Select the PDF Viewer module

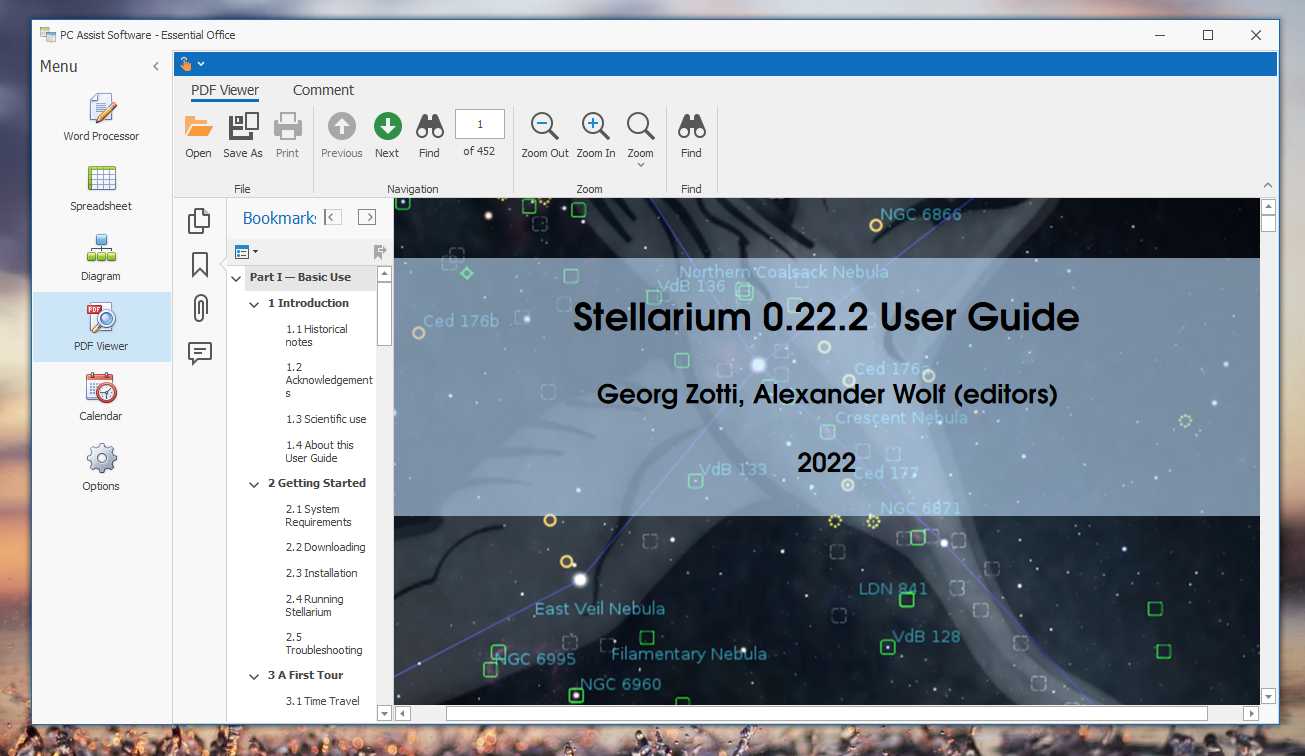(101, 326)
